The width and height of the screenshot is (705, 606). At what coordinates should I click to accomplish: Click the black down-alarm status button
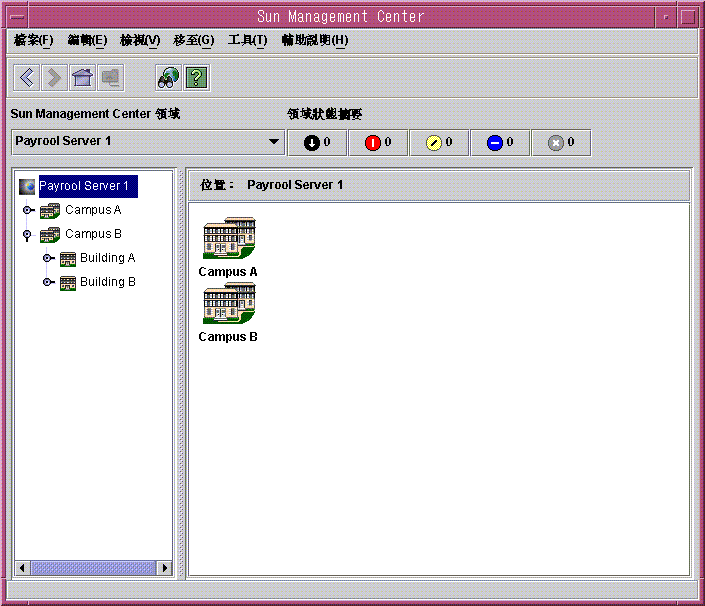pos(317,143)
